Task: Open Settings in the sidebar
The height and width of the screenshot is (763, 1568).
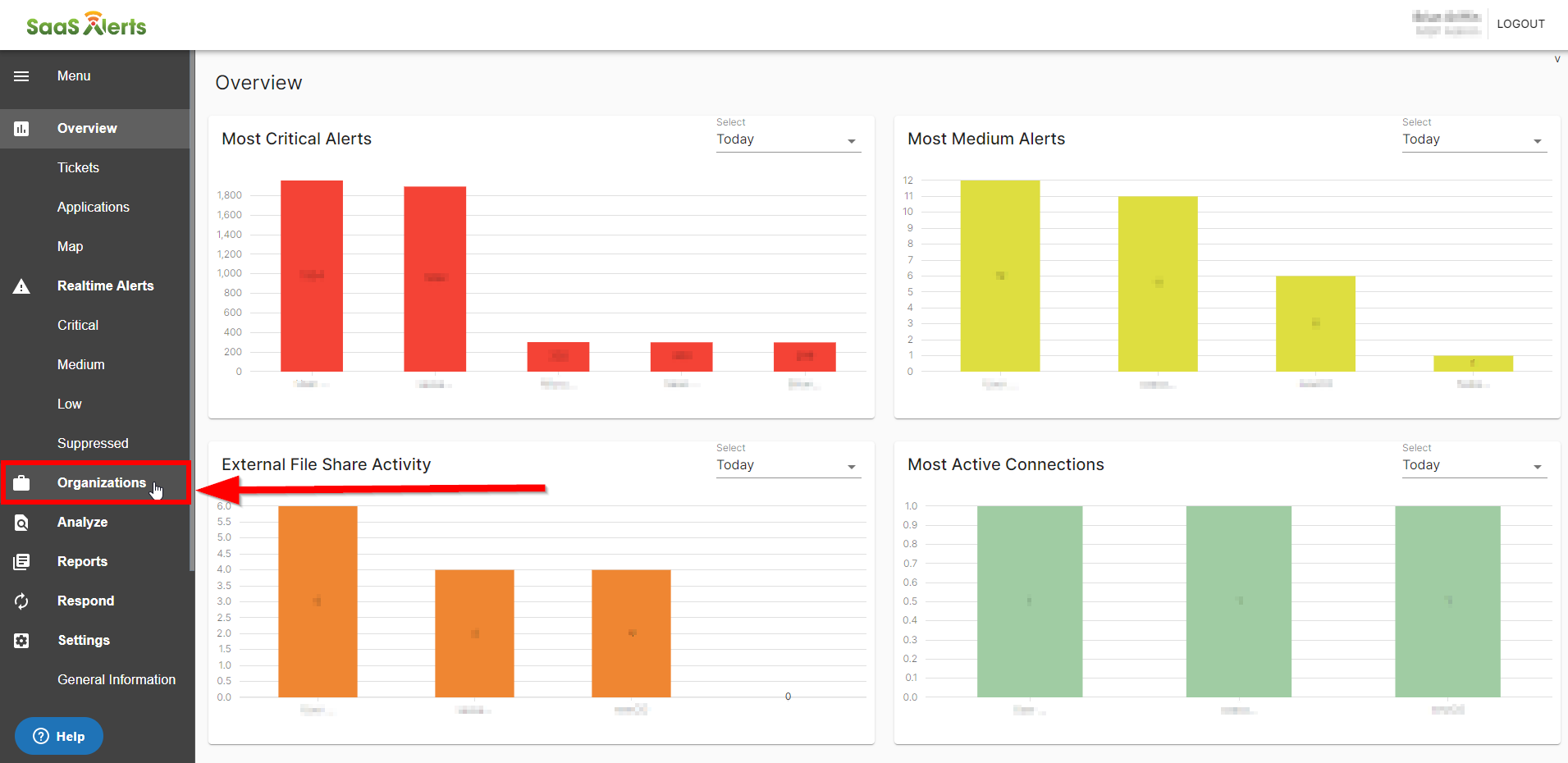Action: pyautogui.click(x=95, y=641)
